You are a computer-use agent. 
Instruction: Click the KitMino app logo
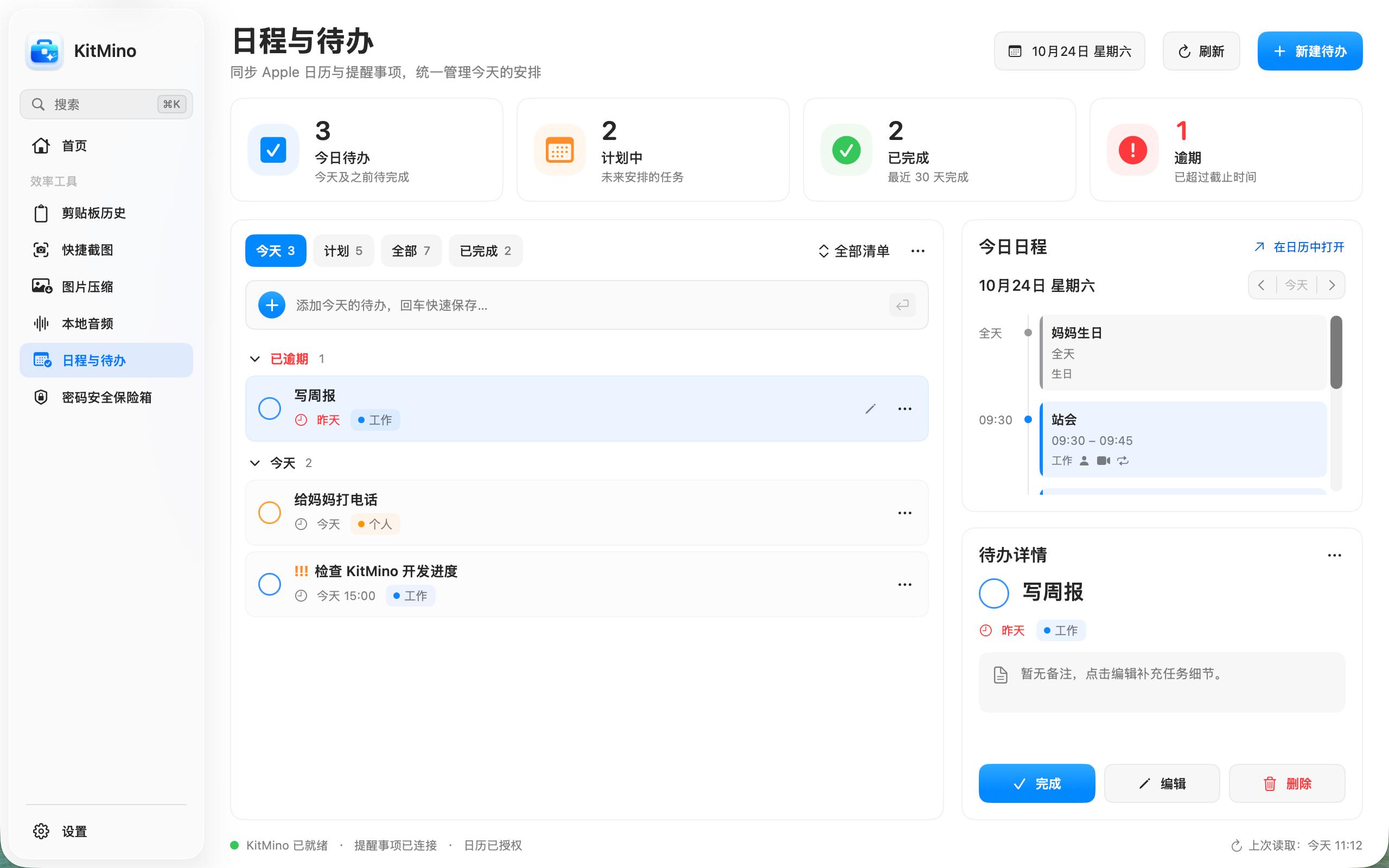45,51
